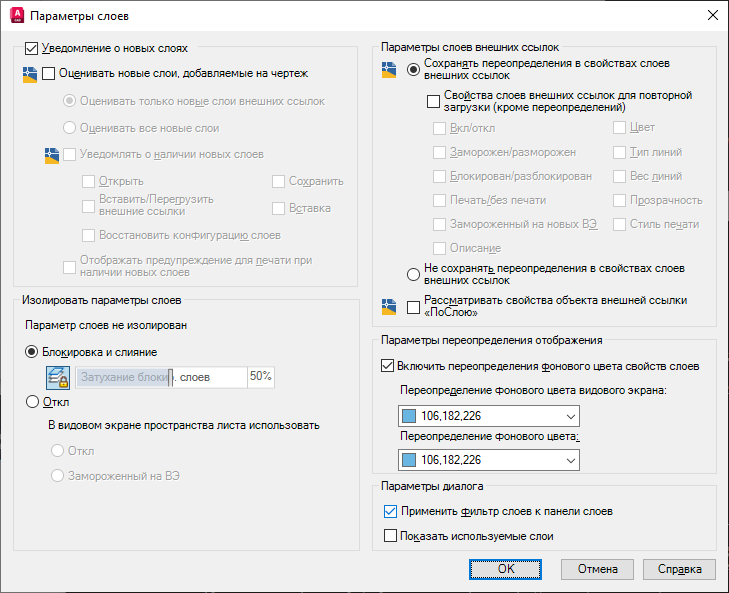The image size is (729, 593).
Task: Expand the «Переопределение фонового цвета» lower dropdown
Action: [571, 460]
